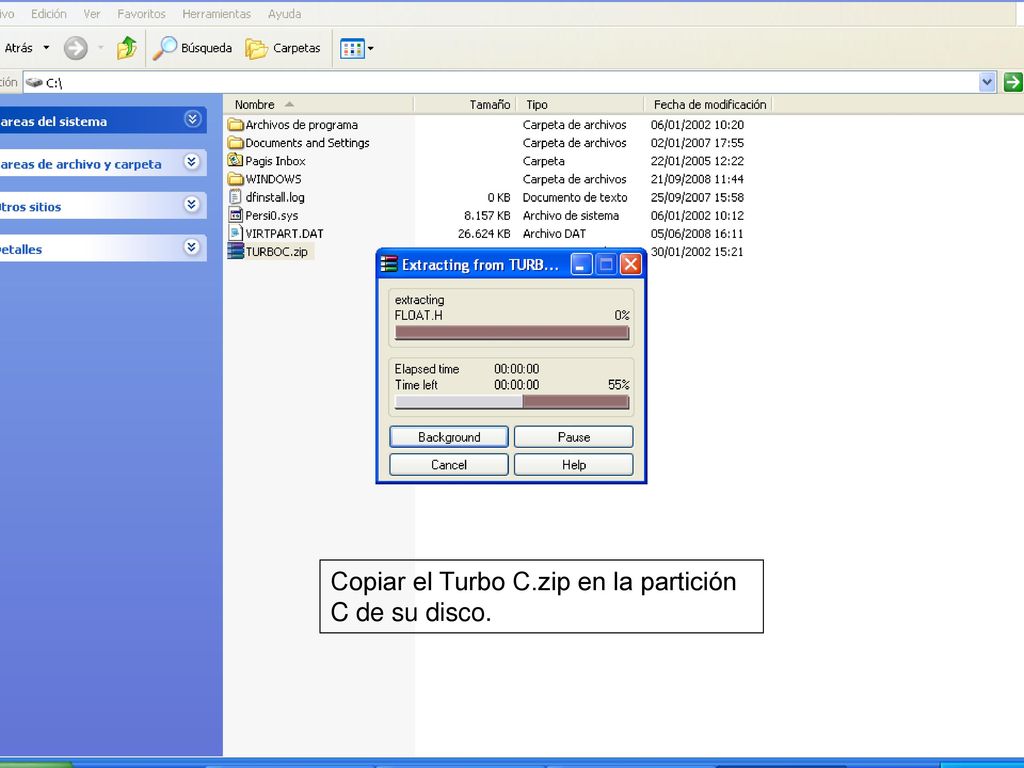Click the green Go arrow button
The image size is (1024, 768).
click(x=1012, y=82)
